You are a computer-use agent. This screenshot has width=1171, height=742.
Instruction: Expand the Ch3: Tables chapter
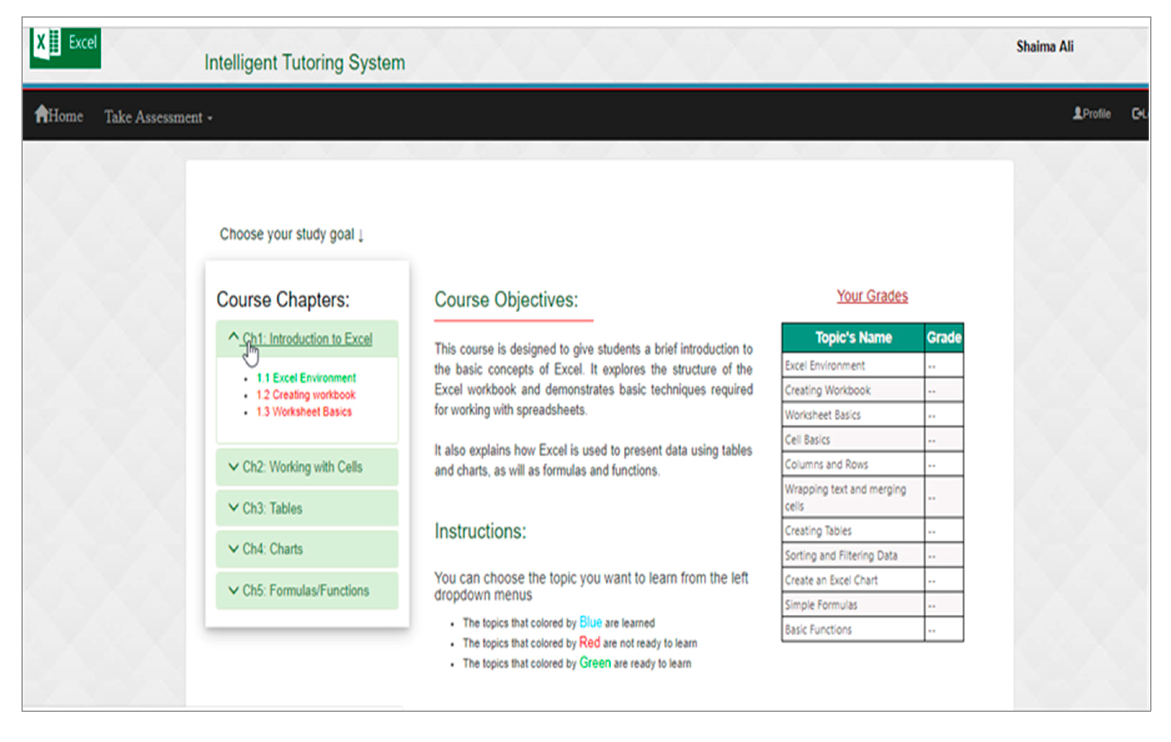pos(272,508)
